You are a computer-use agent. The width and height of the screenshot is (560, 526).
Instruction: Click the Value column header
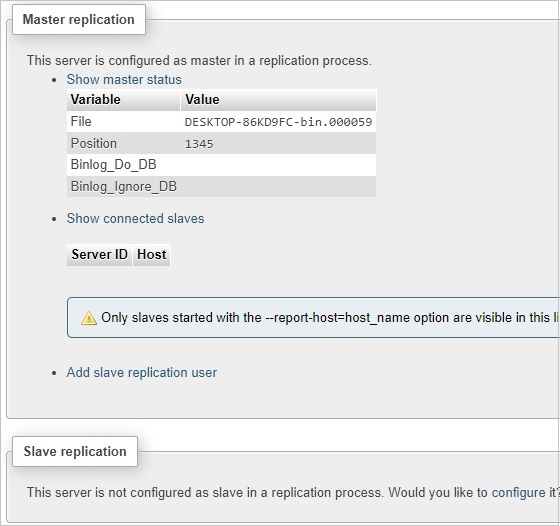pos(279,100)
